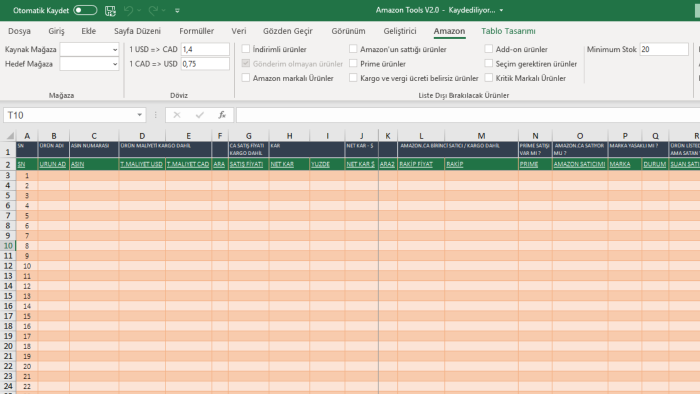This screenshot has height=394, width=700.
Task: Switch to the Veri tab
Action: (238, 31)
